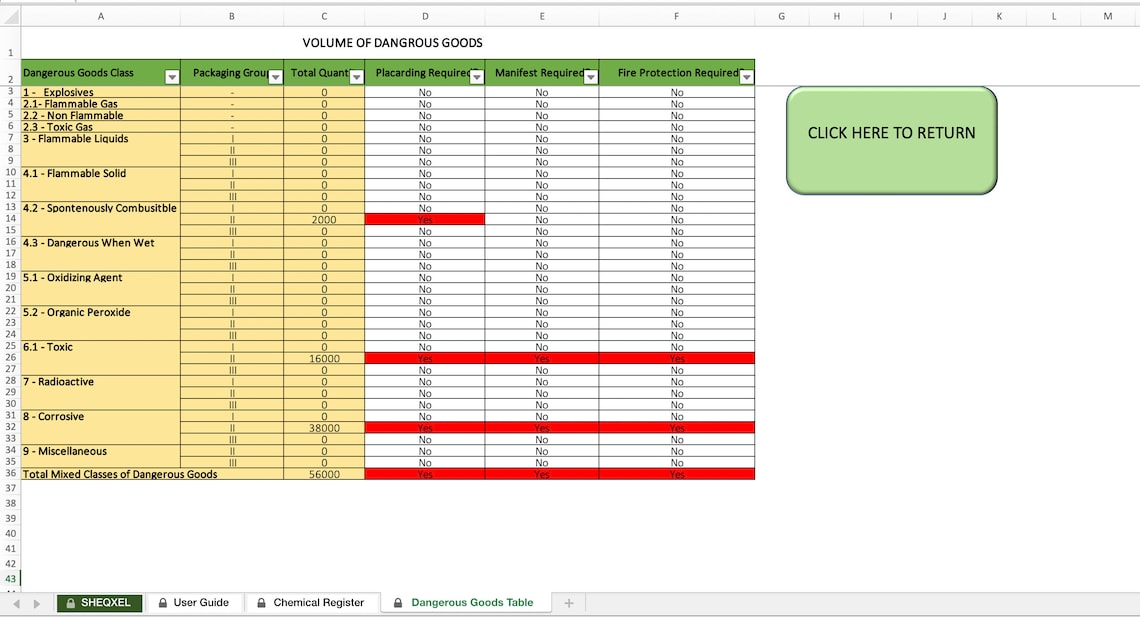Viewport: 1140px width, 617px height.
Task: Click the lock icon on SHEQXEL tab
Action: click(71, 603)
